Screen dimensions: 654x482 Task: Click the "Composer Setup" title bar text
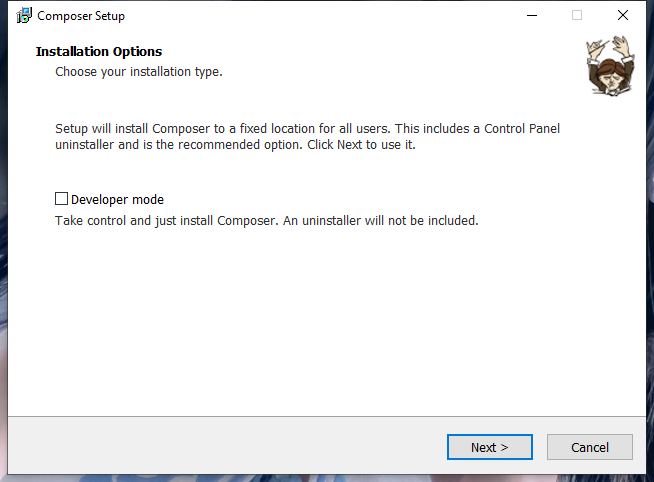tap(81, 16)
